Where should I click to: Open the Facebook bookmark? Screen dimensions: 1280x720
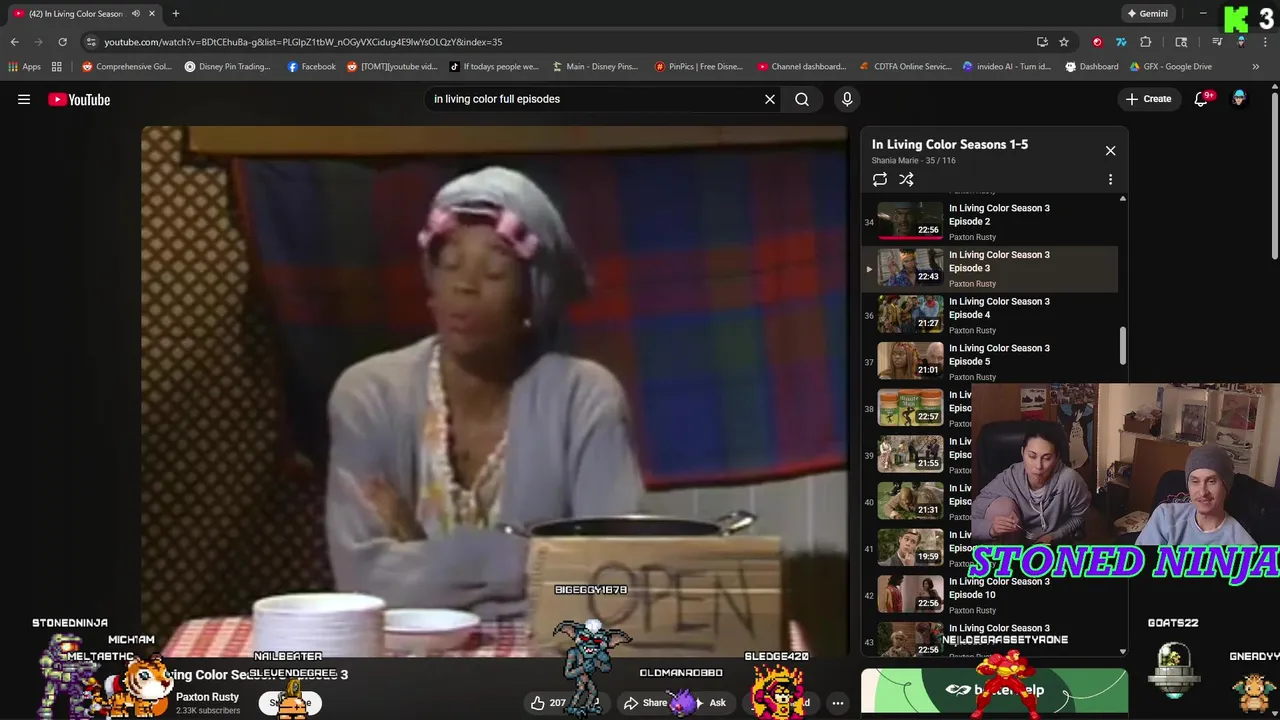tap(311, 67)
